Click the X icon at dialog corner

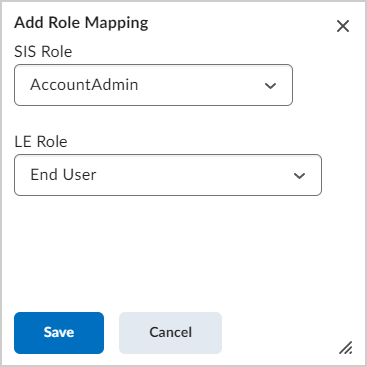tap(343, 26)
